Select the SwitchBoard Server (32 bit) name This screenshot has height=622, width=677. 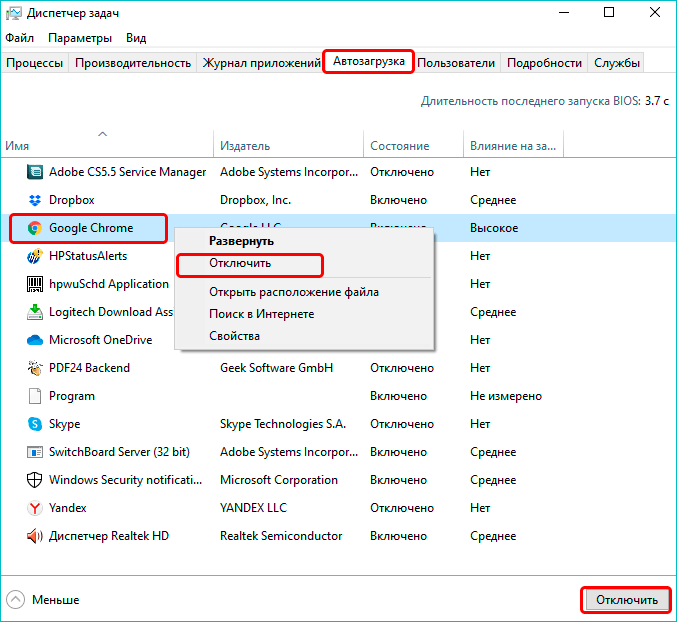pos(119,452)
